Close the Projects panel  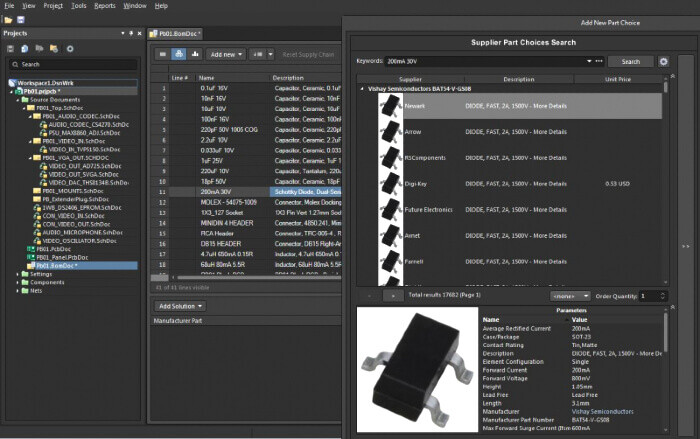coord(139,33)
